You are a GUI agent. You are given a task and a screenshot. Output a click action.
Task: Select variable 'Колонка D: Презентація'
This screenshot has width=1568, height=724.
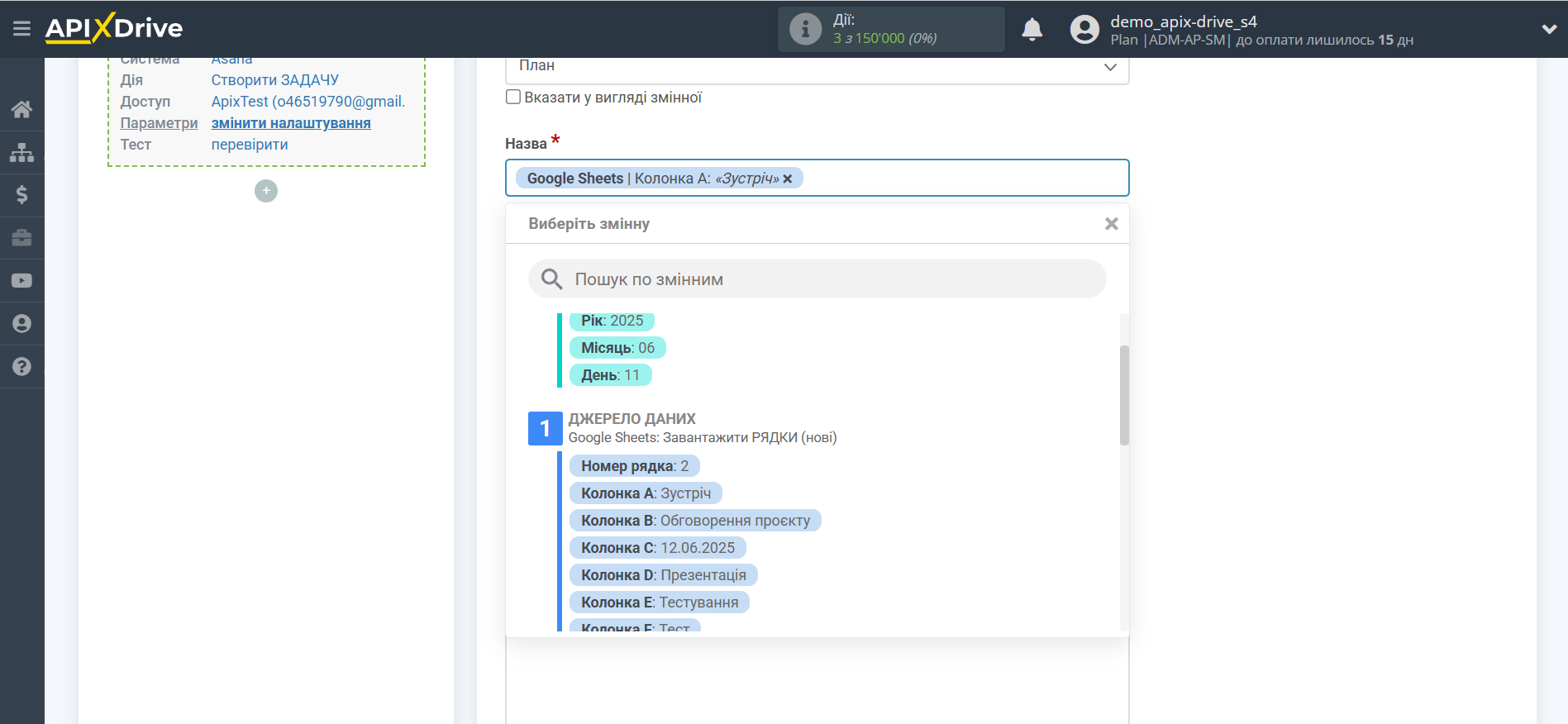point(663,575)
